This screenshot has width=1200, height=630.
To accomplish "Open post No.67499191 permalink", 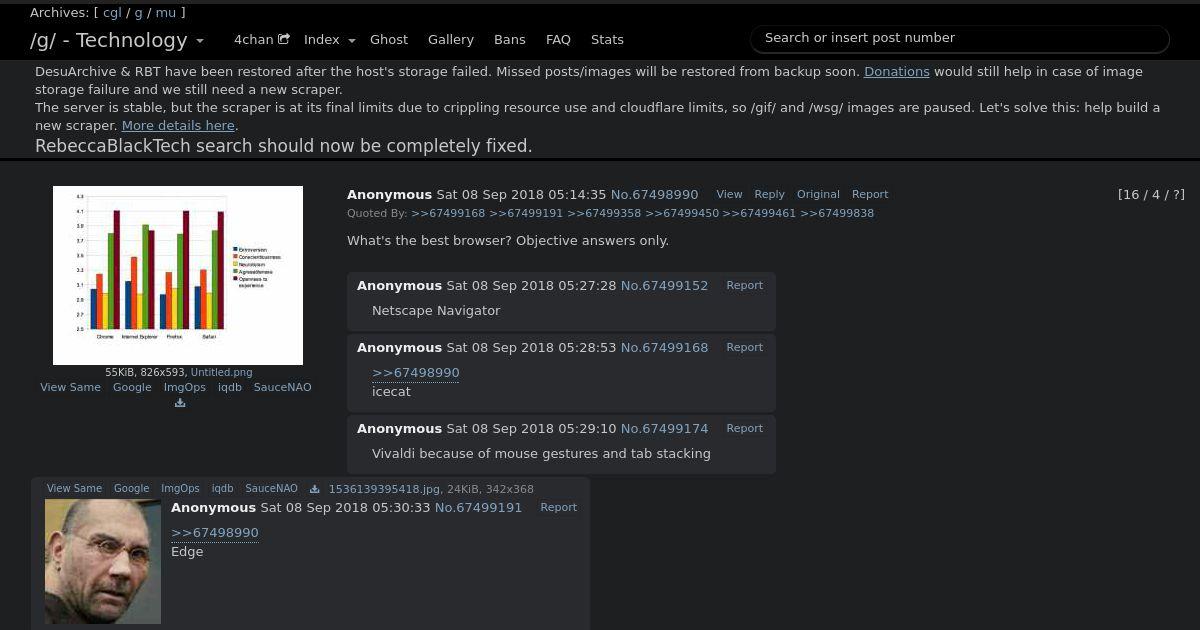I will tap(478, 508).
